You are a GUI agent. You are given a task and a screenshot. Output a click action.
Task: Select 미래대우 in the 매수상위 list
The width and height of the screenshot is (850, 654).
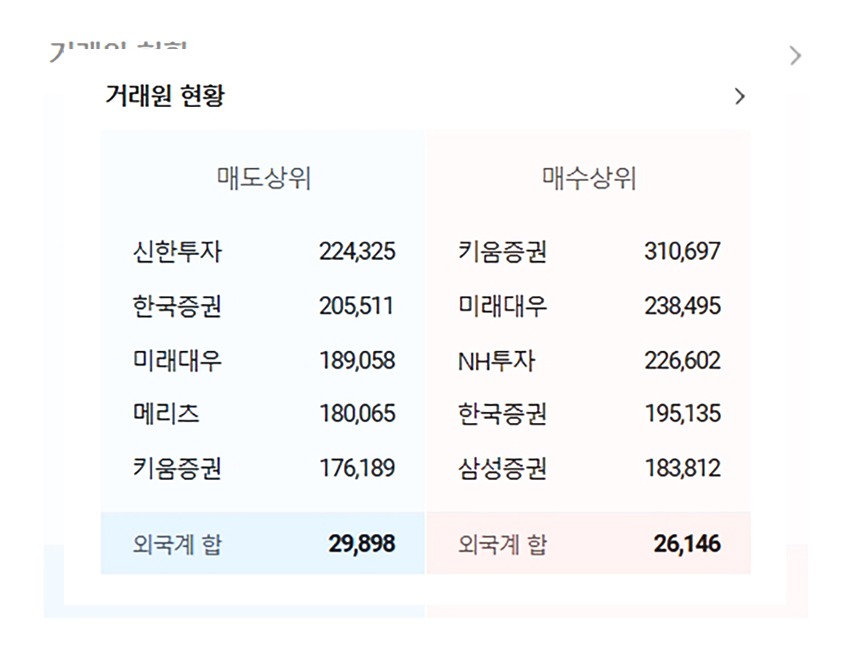(x=503, y=306)
